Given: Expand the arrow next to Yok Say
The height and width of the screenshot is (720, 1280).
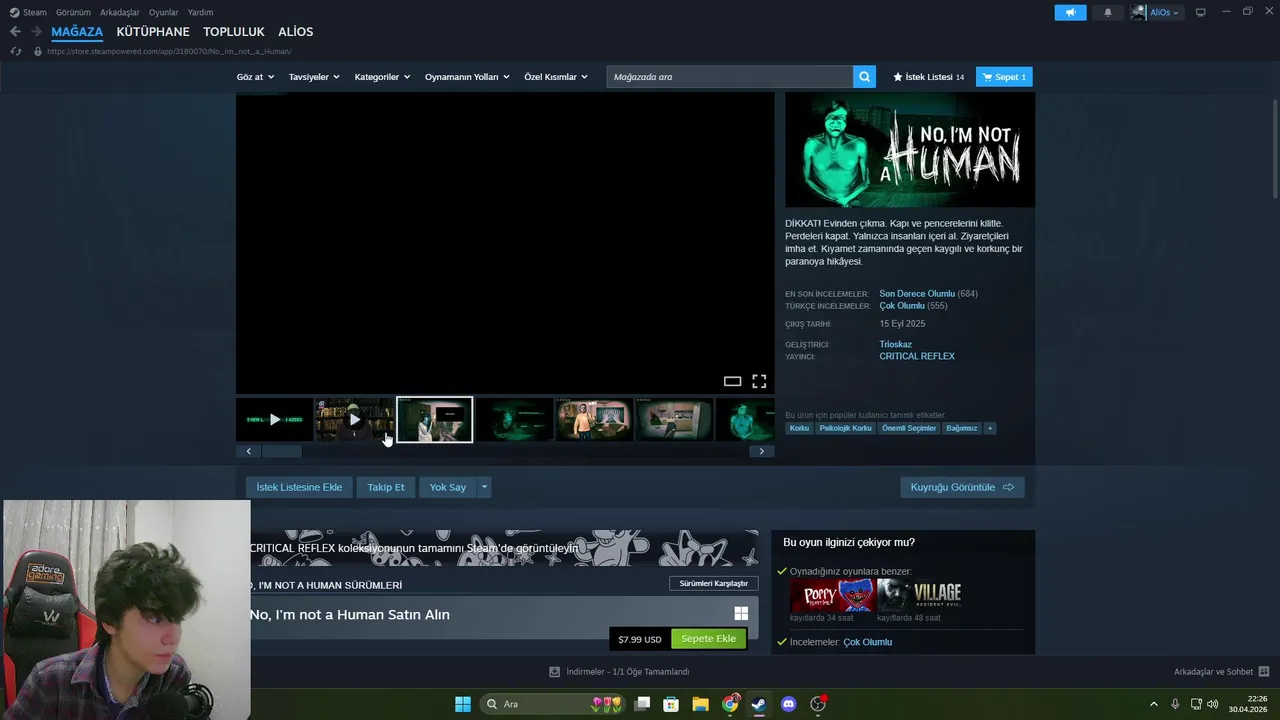Looking at the screenshot, I should coord(484,487).
